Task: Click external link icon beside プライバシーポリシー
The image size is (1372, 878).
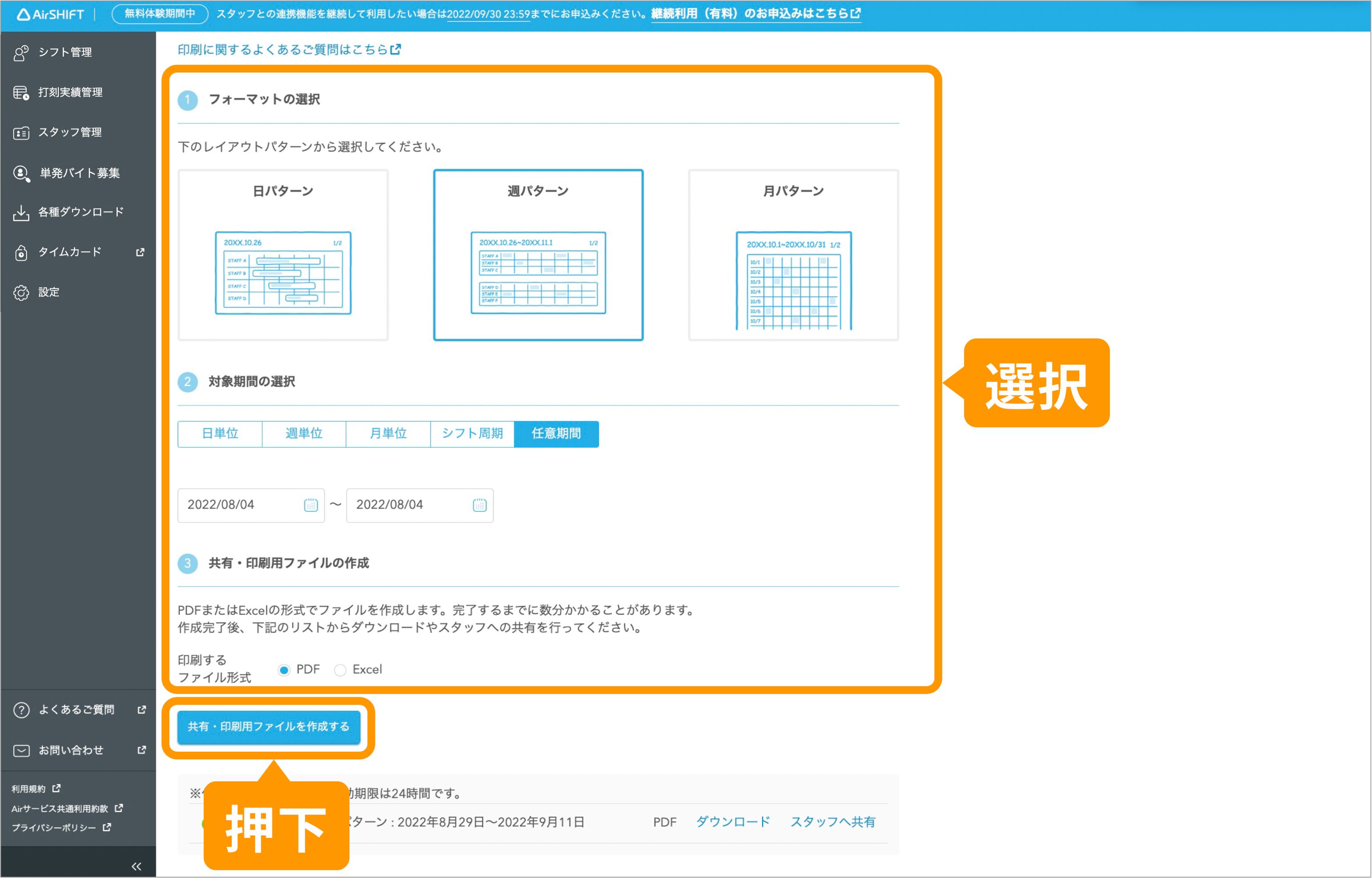Action: tap(107, 827)
